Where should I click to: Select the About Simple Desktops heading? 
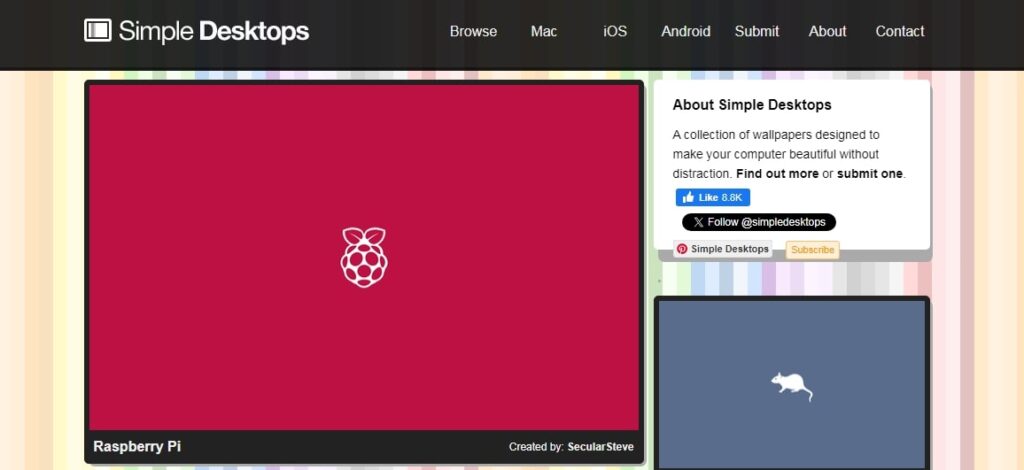pyautogui.click(x=752, y=104)
